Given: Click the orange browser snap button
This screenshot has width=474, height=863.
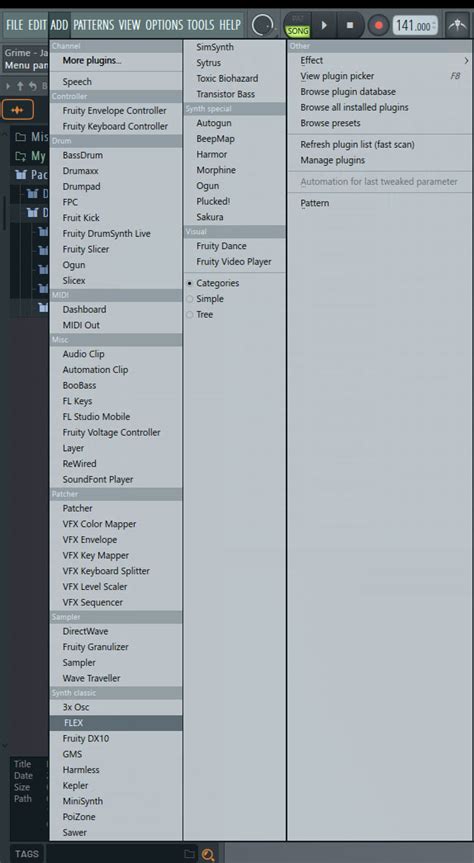Looking at the screenshot, I should pyautogui.click(x=18, y=110).
